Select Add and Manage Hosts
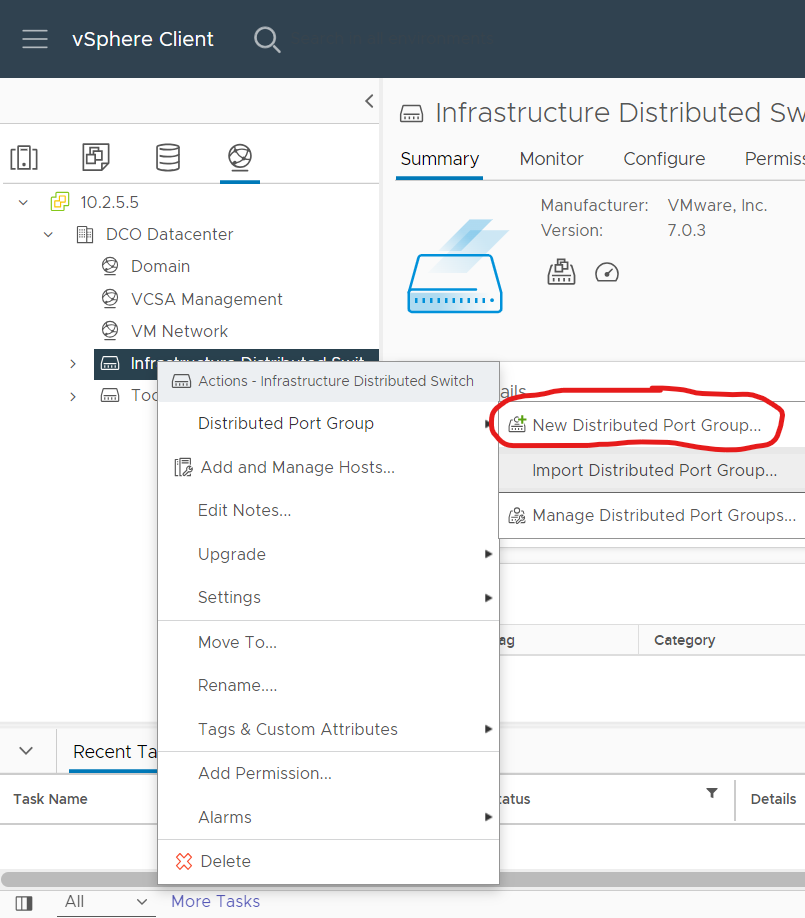The width and height of the screenshot is (805, 918). coord(328,467)
